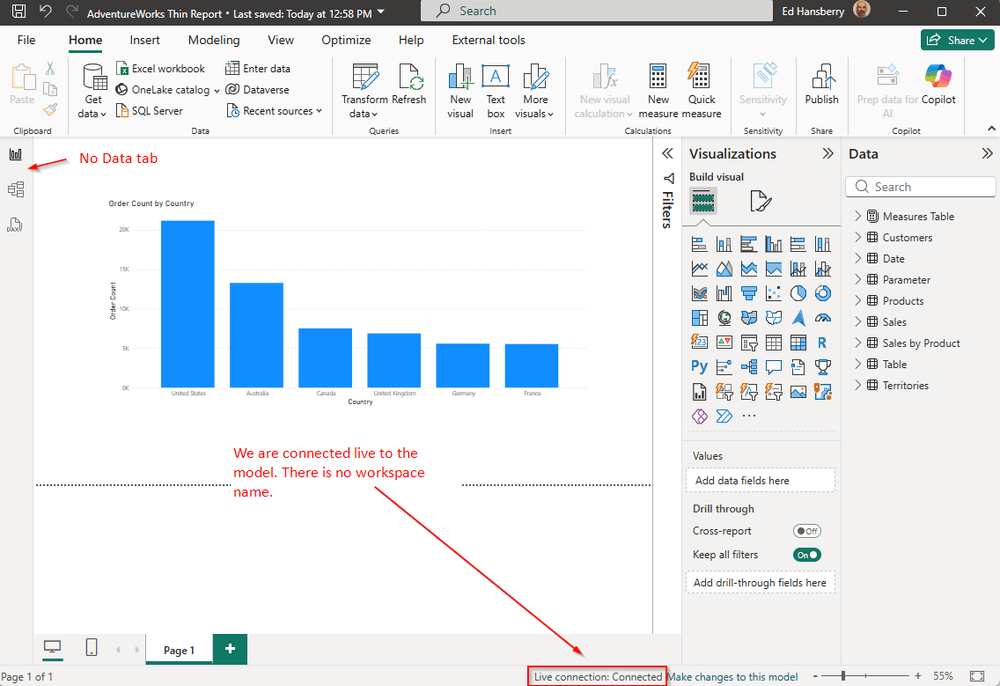
Task: Choose the Stacked bar chart visual
Action: pyautogui.click(x=700, y=244)
